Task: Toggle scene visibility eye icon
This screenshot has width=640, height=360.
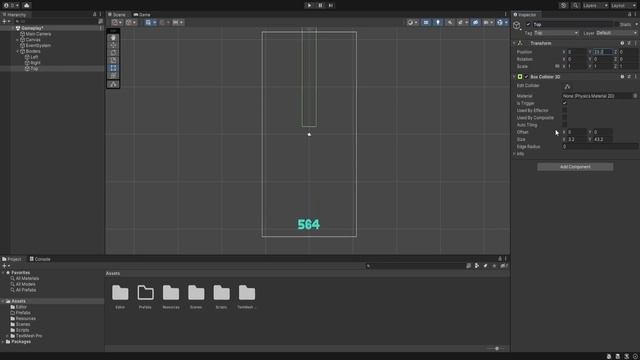Action: [x=476, y=22]
